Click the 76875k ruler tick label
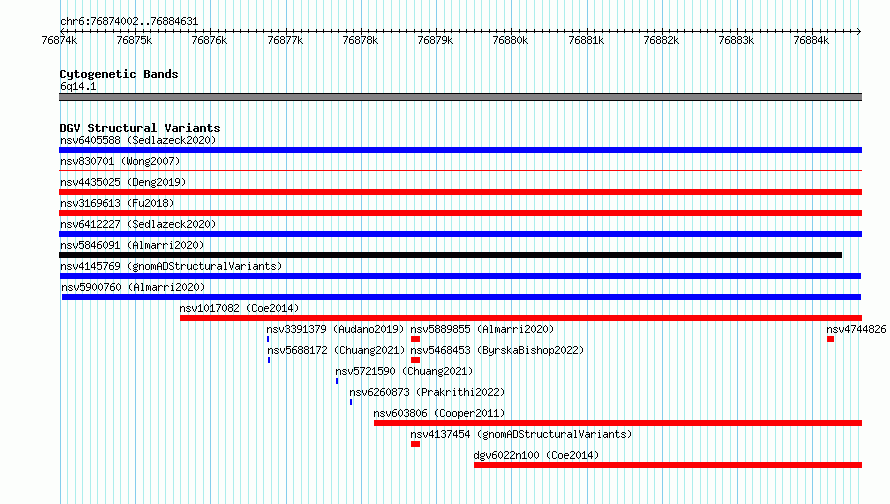Viewport: 890px width, 504px height. [134, 40]
